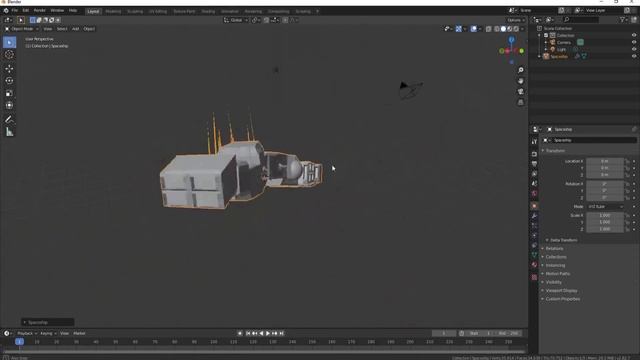Open the Window menu
This screenshot has width=640, height=360.
57,11
